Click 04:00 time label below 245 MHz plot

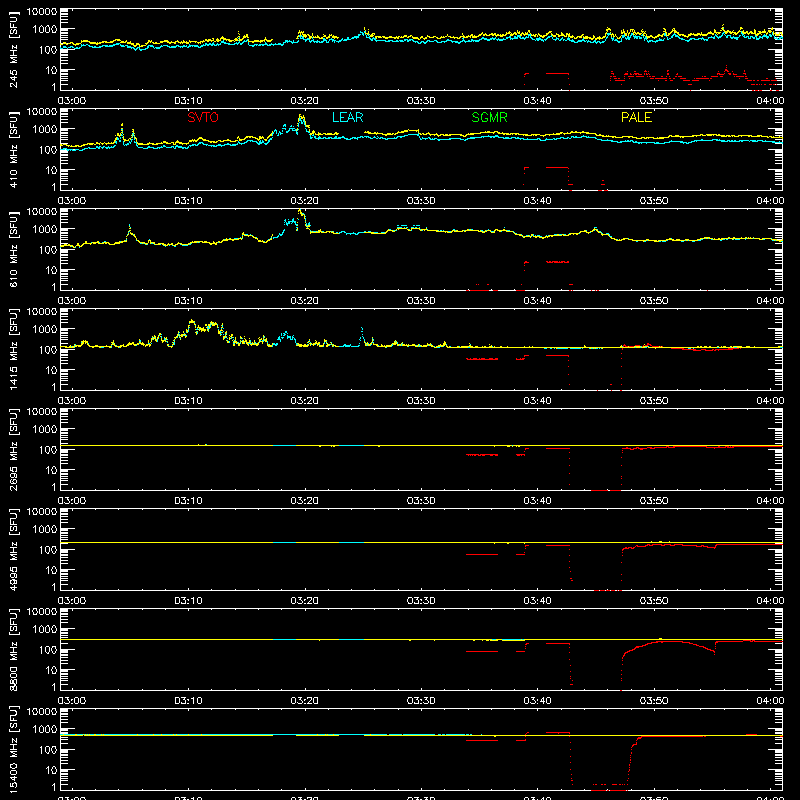click(x=770, y=101)
